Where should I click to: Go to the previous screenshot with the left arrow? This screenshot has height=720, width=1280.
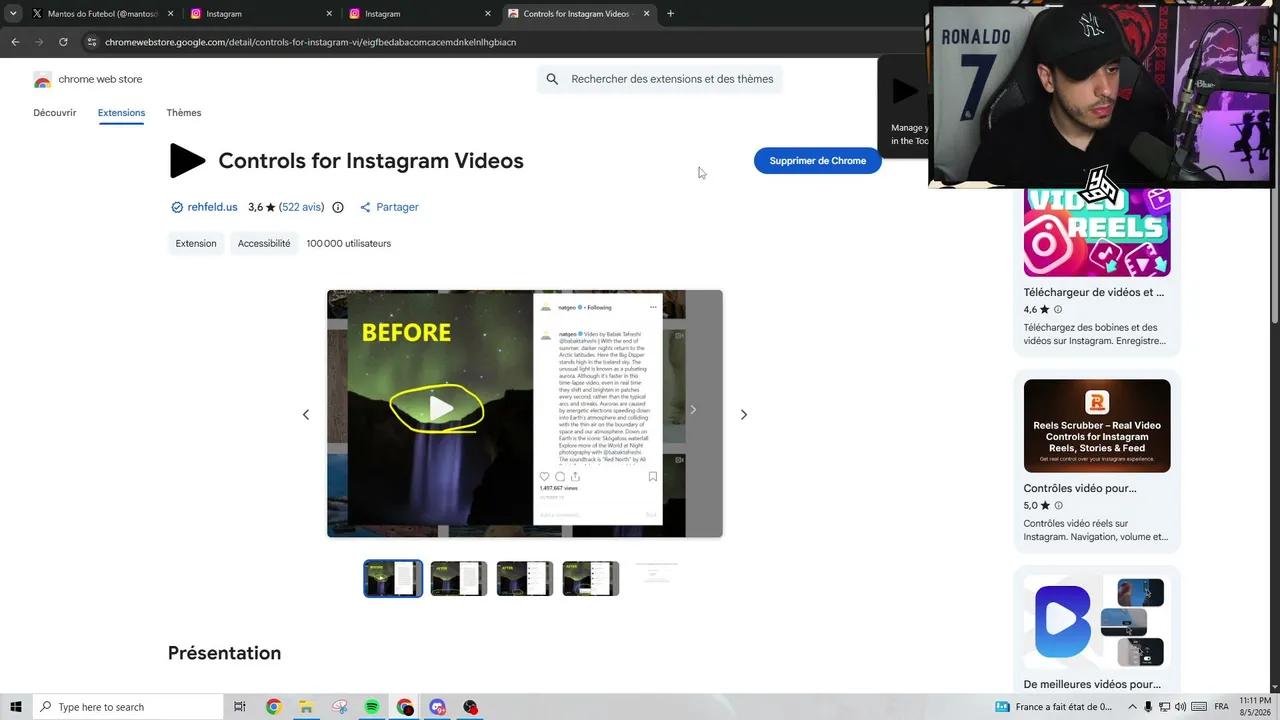(x=306, y=415)
